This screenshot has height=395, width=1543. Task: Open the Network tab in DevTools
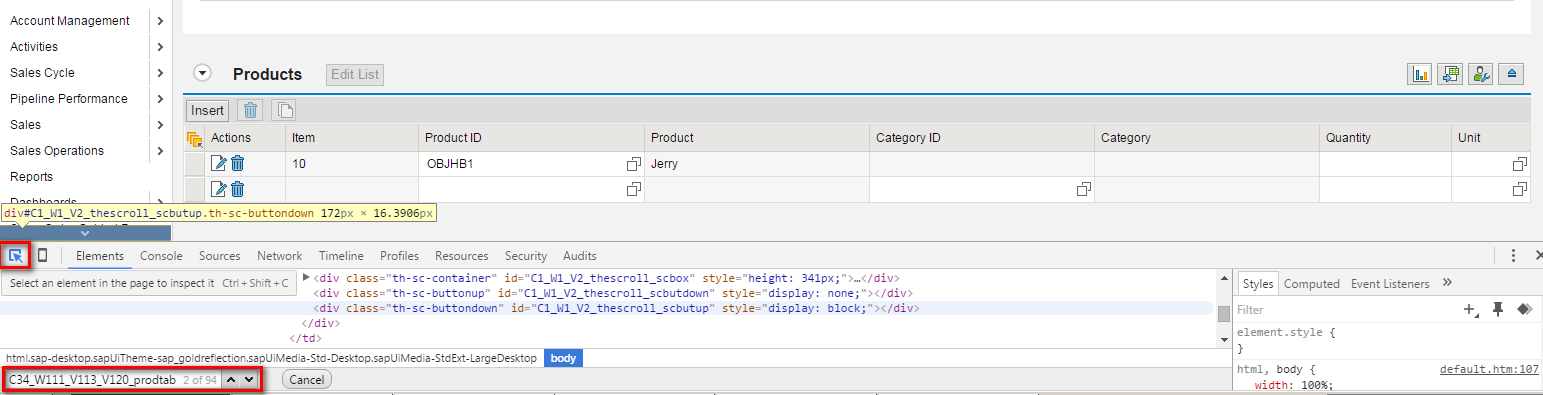click(279, 256)
